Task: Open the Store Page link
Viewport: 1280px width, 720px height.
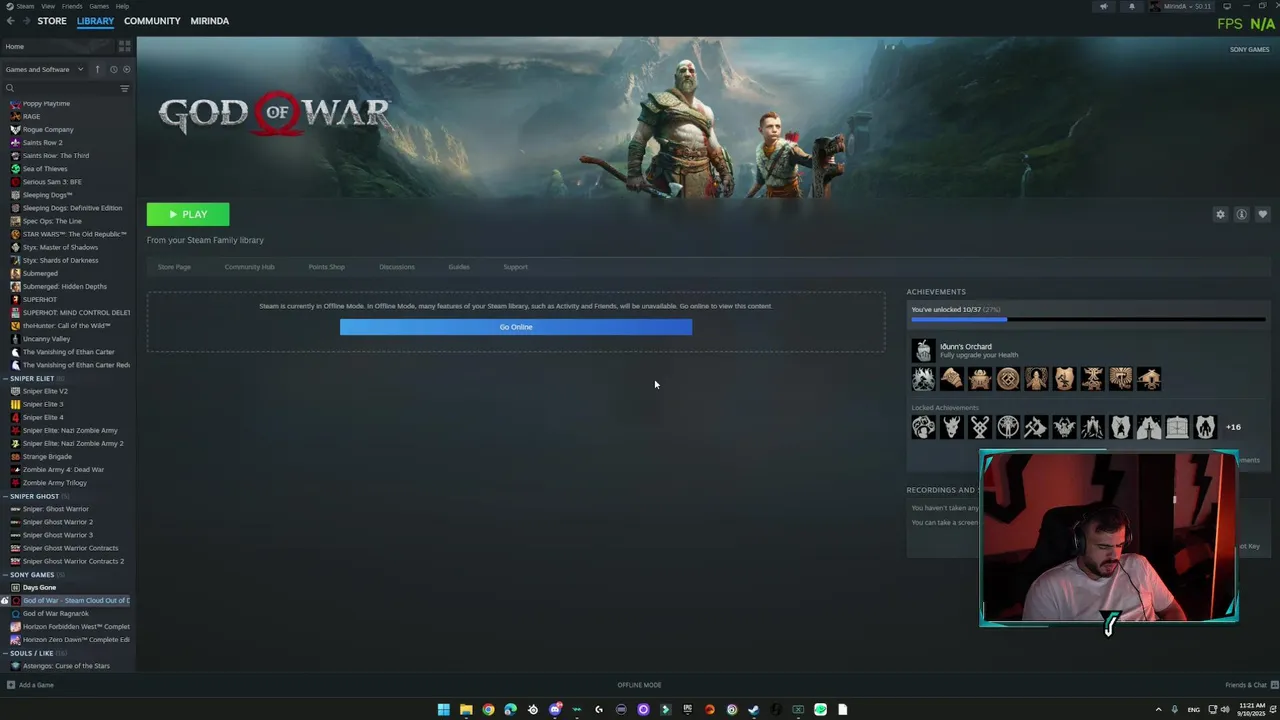Action: (x=174, y=267)
